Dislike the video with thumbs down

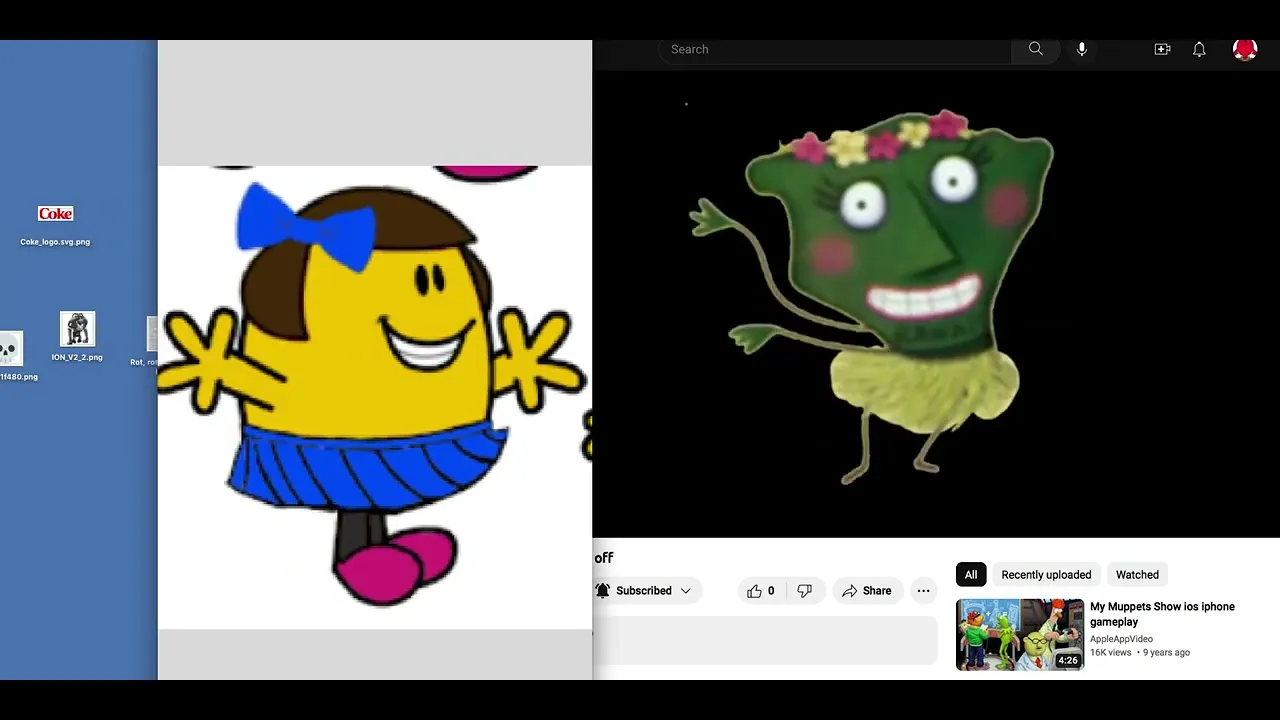(805, 591)
